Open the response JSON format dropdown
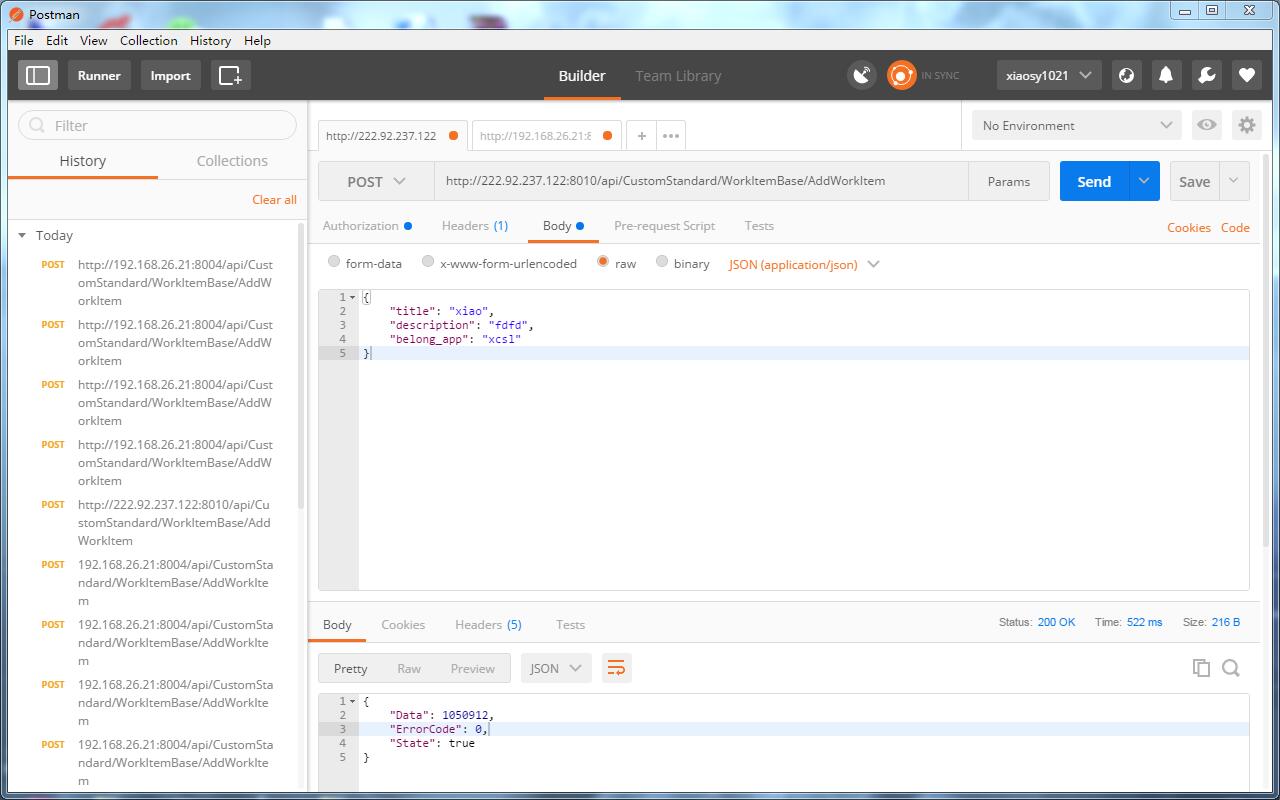 coord(556,668)
